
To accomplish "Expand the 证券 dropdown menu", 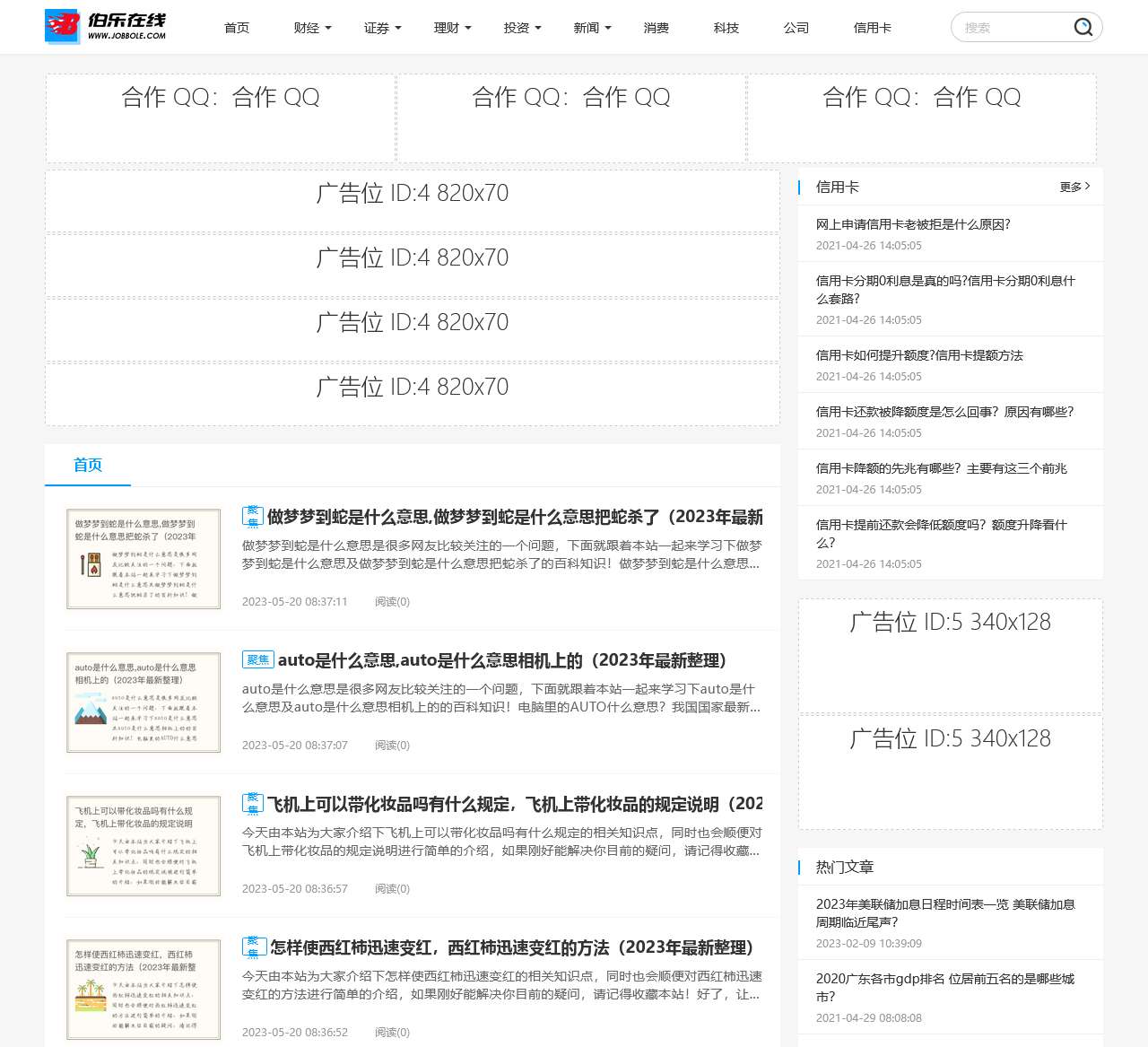I will 382,28.
